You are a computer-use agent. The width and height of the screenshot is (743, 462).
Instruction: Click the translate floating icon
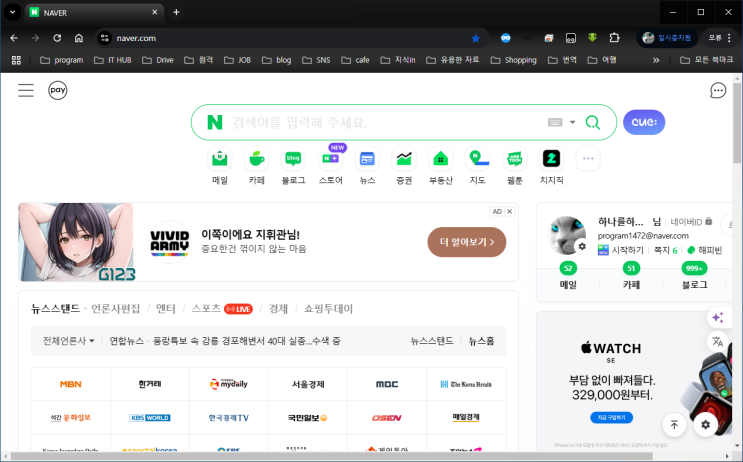pos(717,341)
